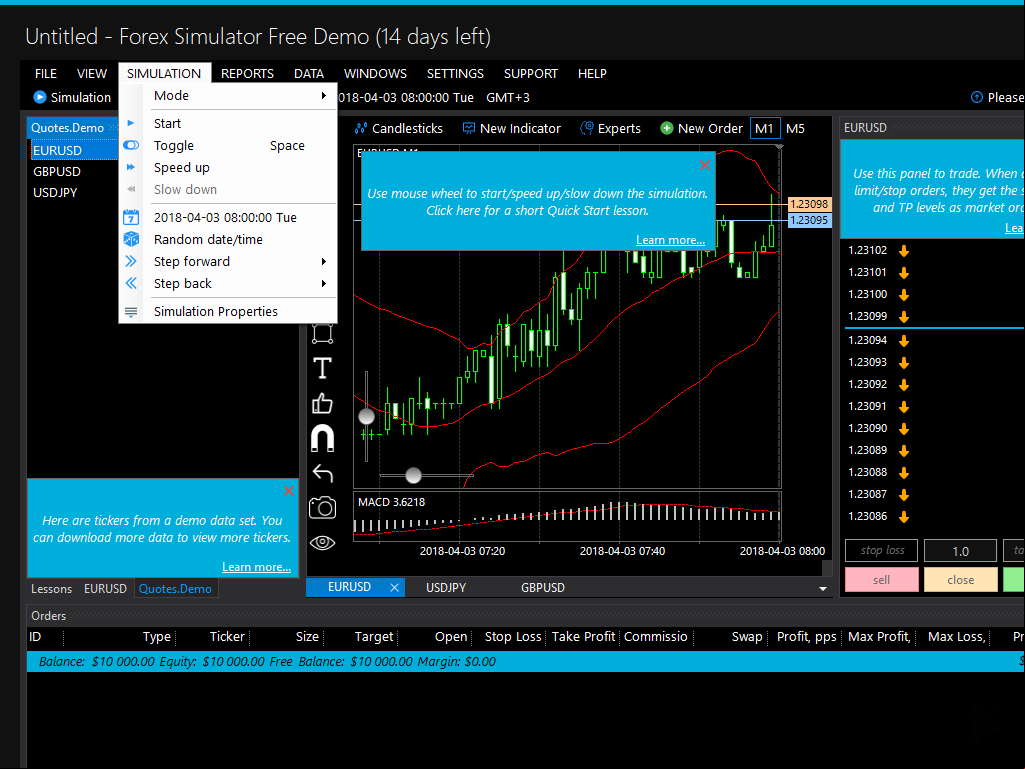Click the arrow next to price 1.23092
The height and width of the screenshot is (769, 1025).
point(904,384)
